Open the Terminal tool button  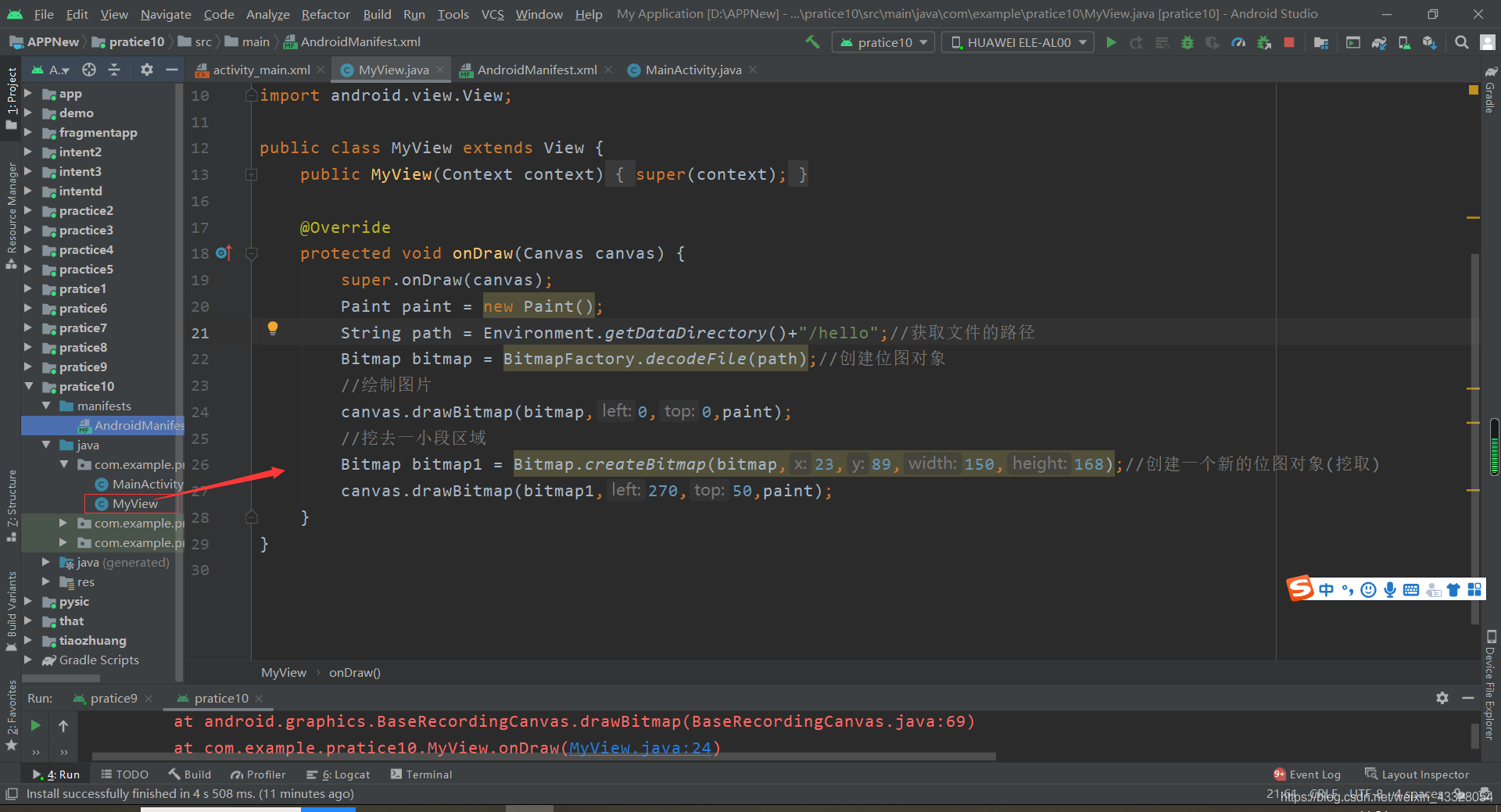tap(421, 774)
